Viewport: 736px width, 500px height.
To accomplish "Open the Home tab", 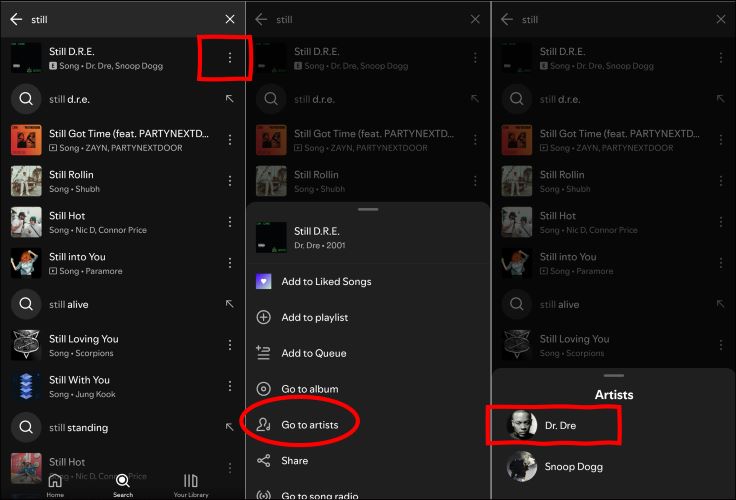I will [x=55, y=485].
